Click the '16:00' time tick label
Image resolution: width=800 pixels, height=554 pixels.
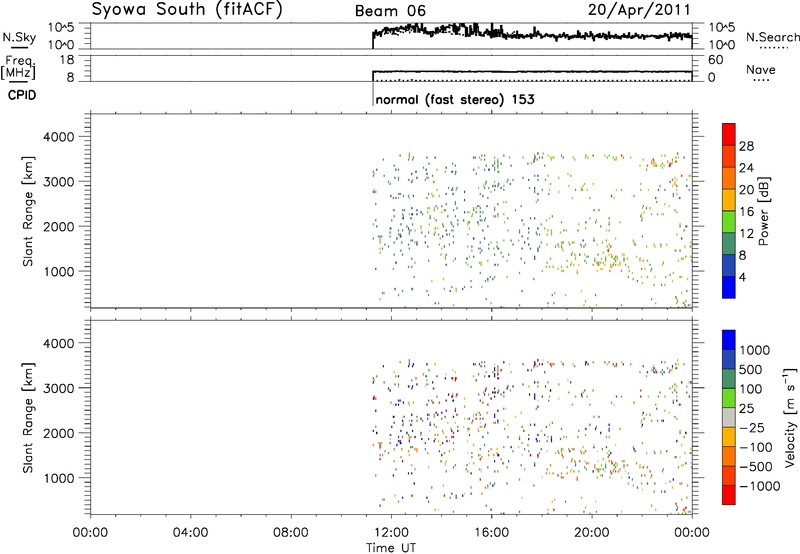(491, 533)
